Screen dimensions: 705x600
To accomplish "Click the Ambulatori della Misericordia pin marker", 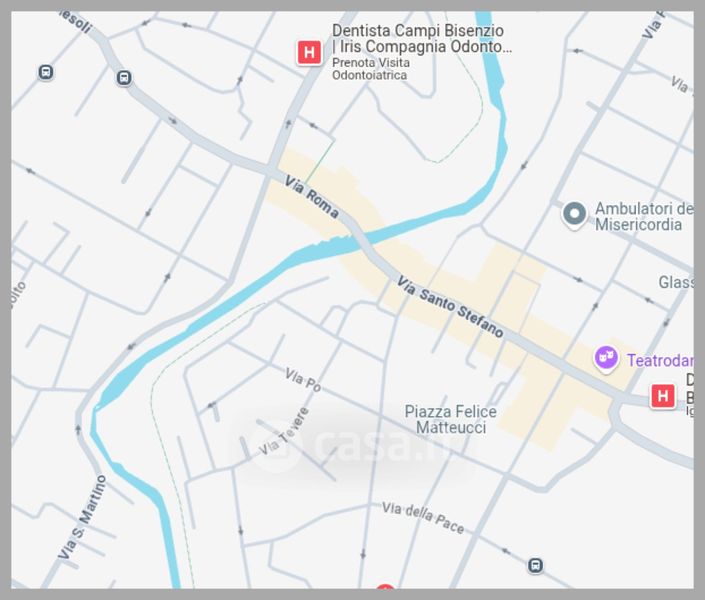I will click(x=574, y=215).
